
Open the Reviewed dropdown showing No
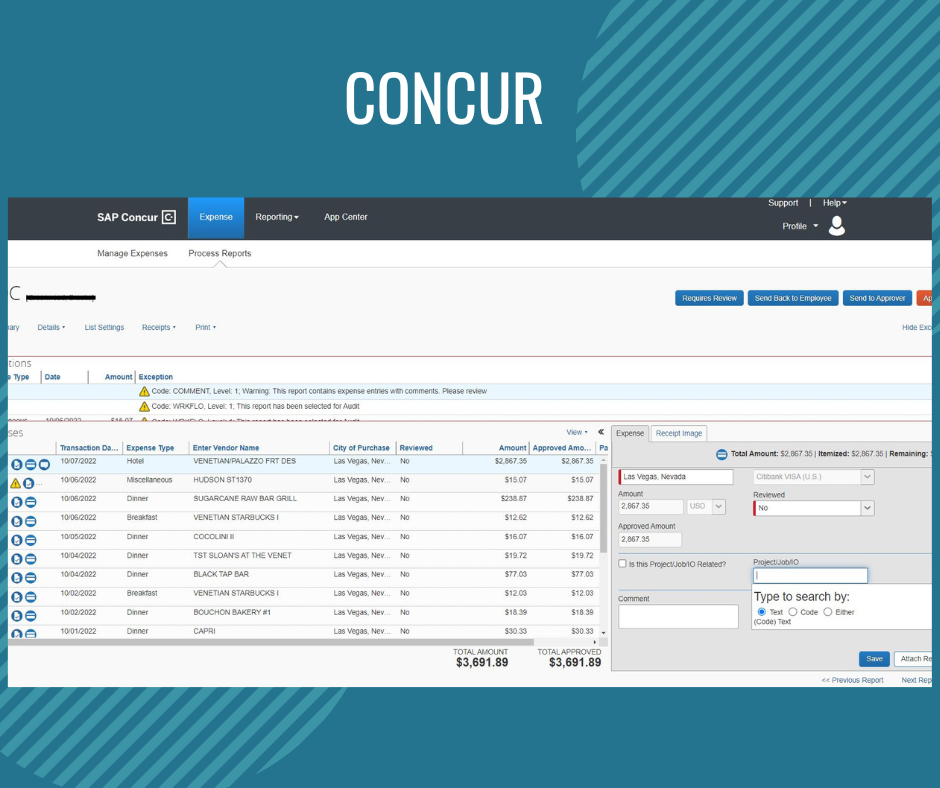814,508
